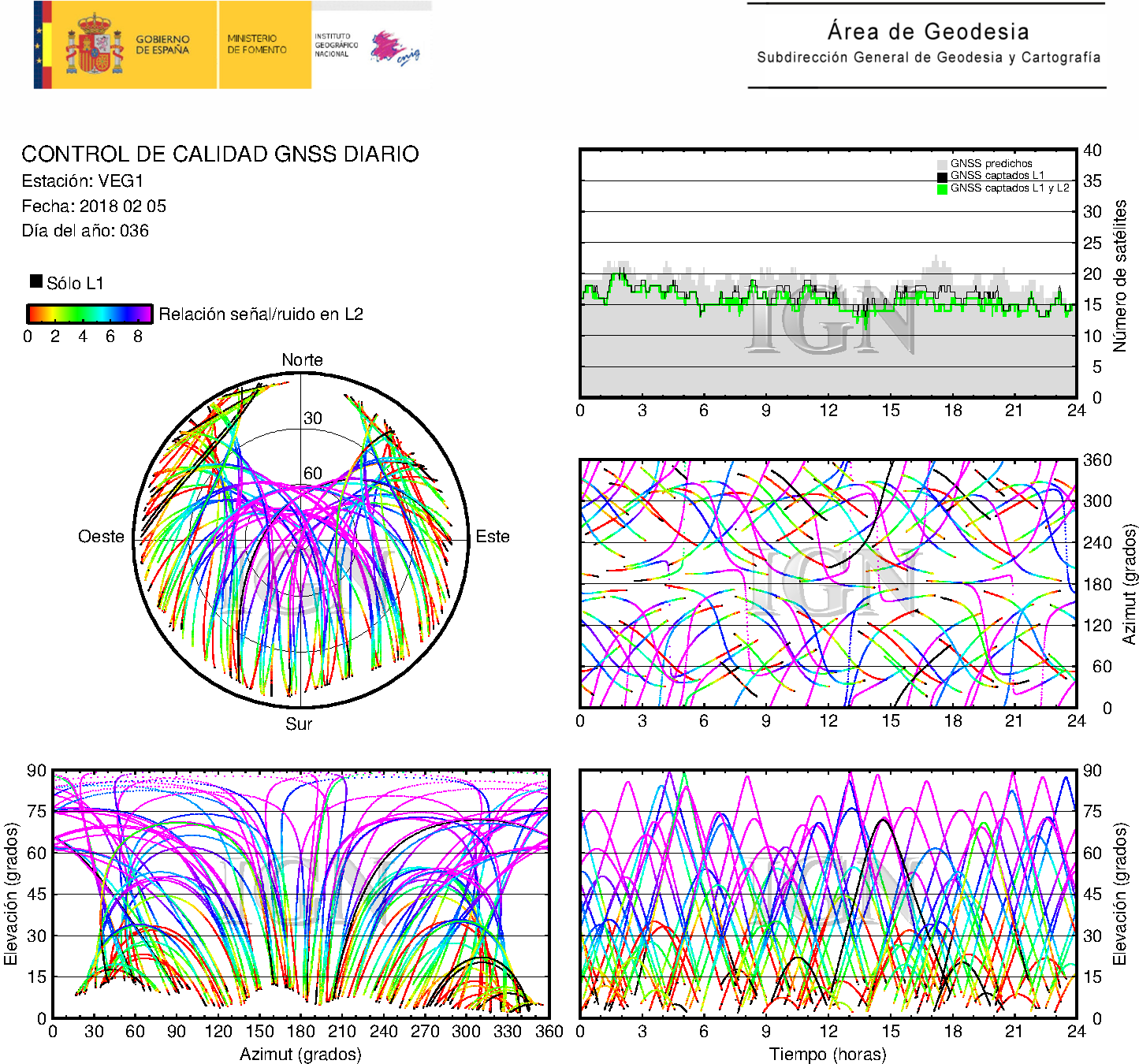The image size is (1139, 1064).
Task: Click the Número de satélites axis title
Action: 1120,275
